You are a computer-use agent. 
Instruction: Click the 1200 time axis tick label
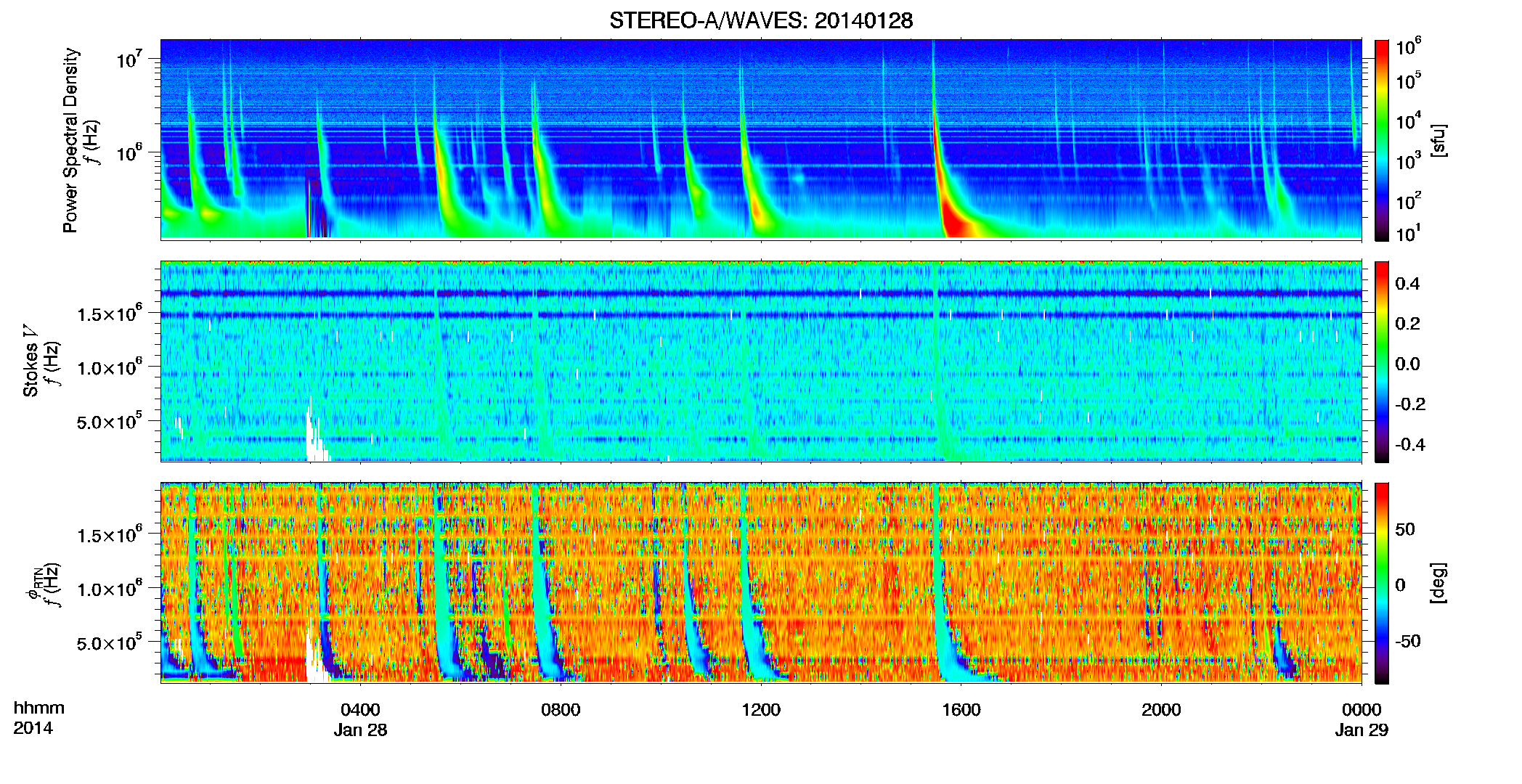click(x=761, y=710)
